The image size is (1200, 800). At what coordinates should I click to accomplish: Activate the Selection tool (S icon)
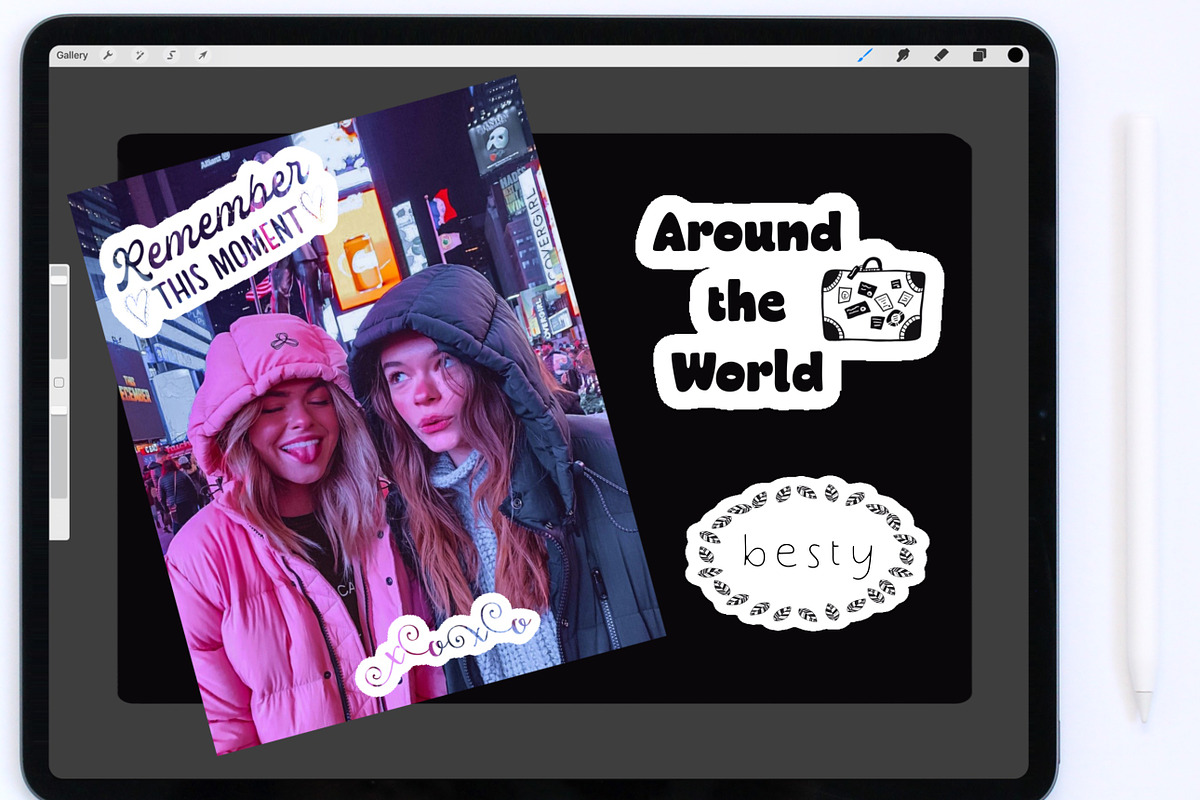[171, 56]
